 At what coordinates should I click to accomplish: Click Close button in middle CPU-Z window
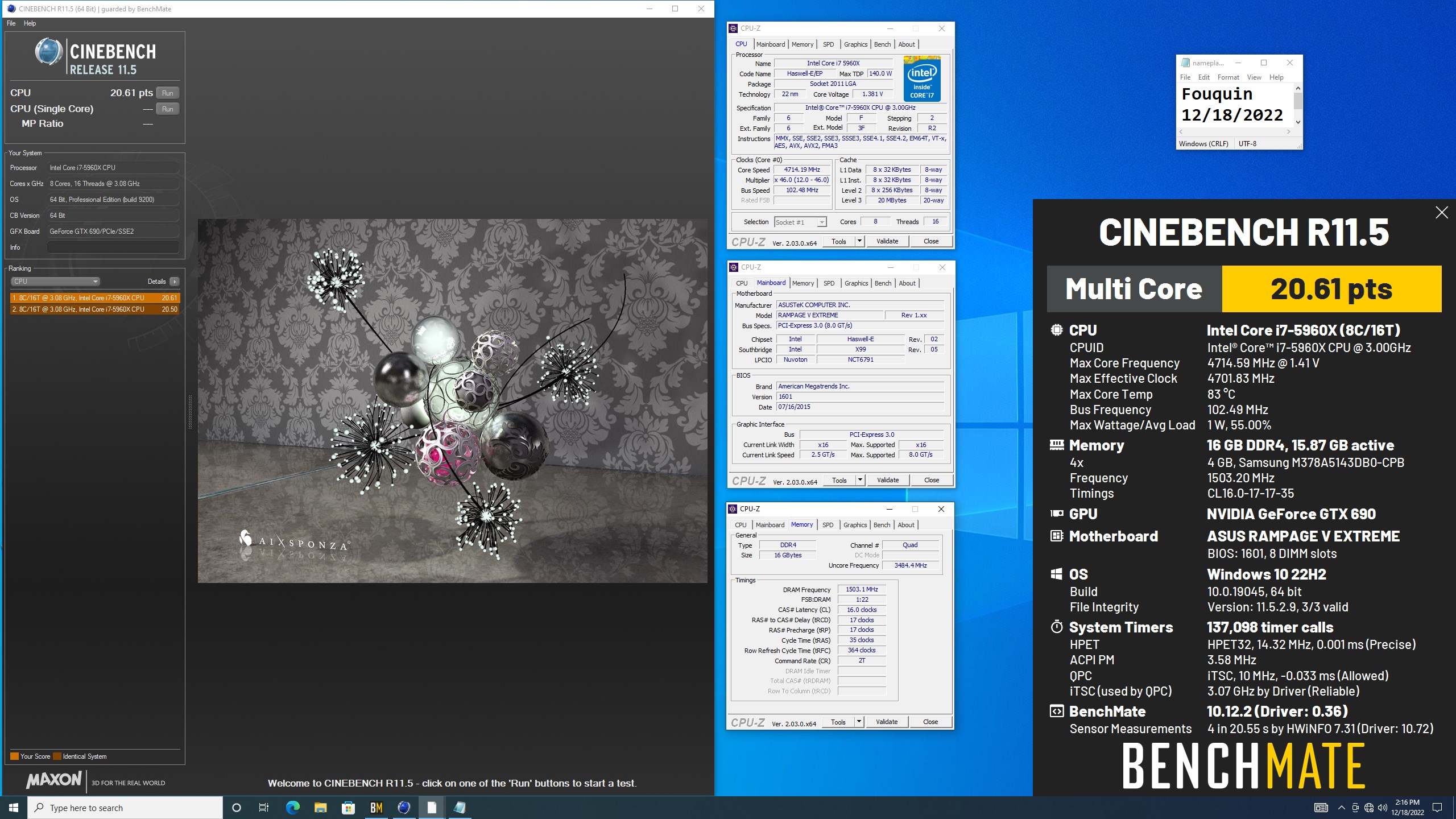(932, 481)
